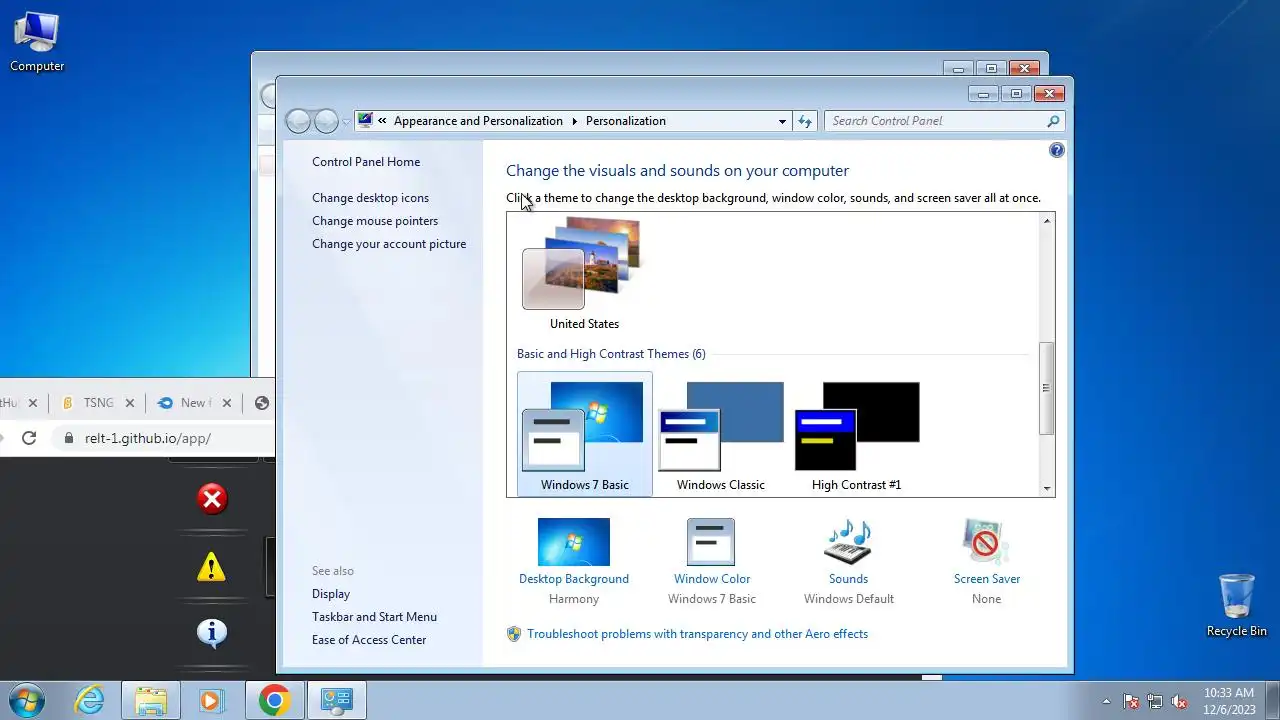Select the Recycle Bin desktop icon
Viewport: 1280px width, 720px height.
click(x=1237, y=605)
